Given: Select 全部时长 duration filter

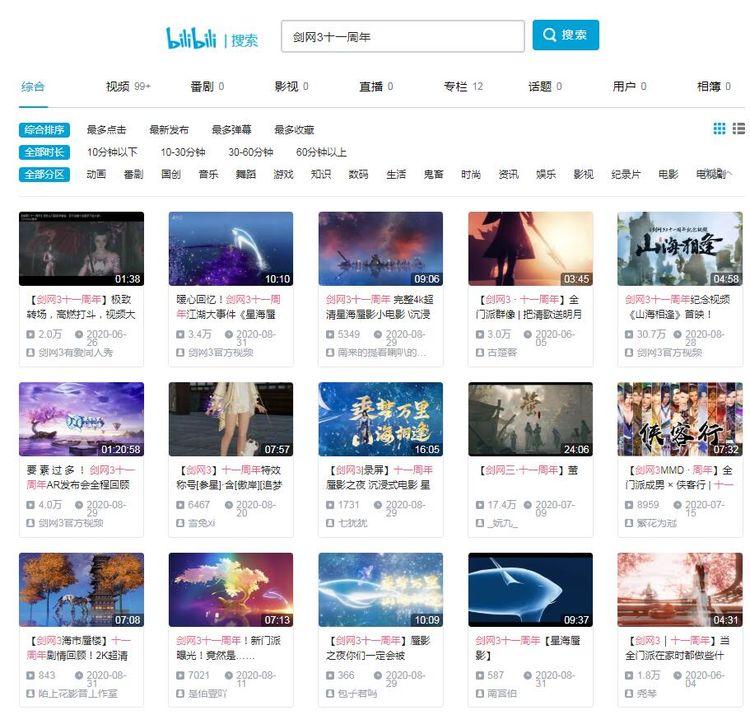Looking at the screenshot, I should [44, 152].
